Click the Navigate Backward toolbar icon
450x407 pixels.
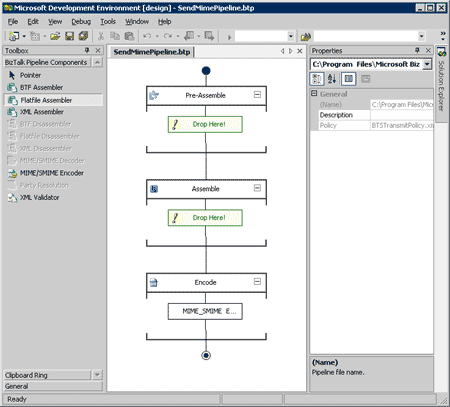tap(189, 36)
